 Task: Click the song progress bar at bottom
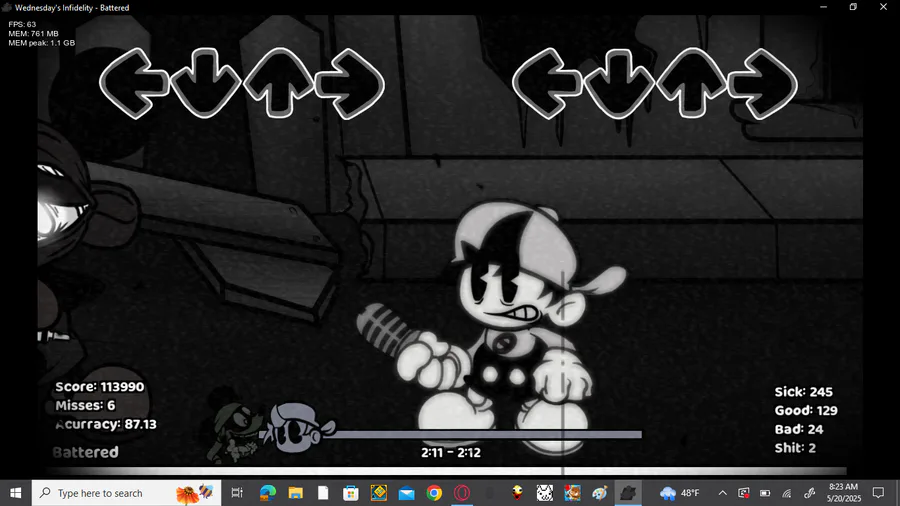(x=448, y=471)
